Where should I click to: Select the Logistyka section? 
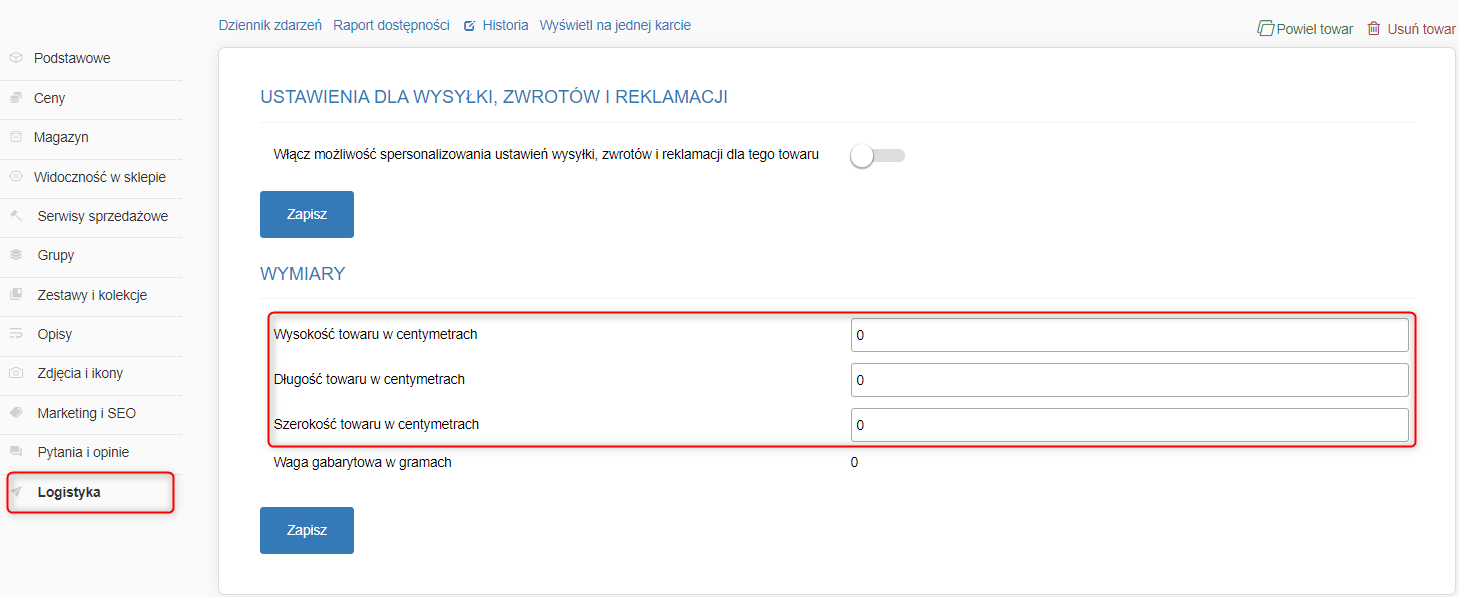click(x=69, y=492)
